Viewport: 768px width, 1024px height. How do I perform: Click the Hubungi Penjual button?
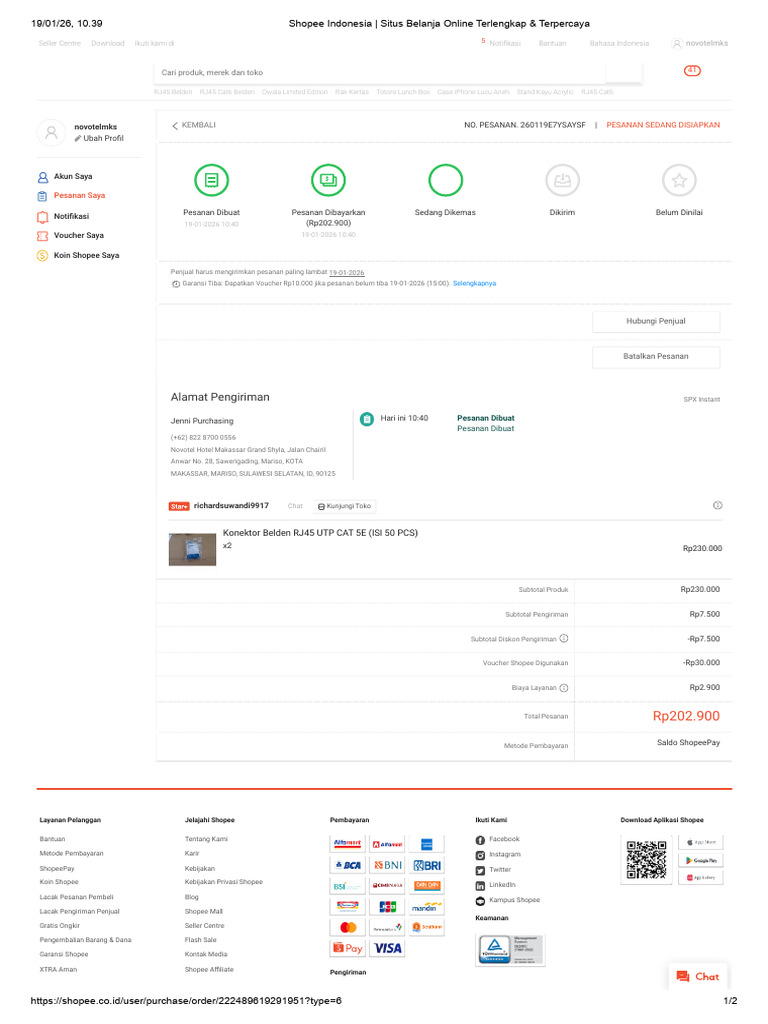656,321
